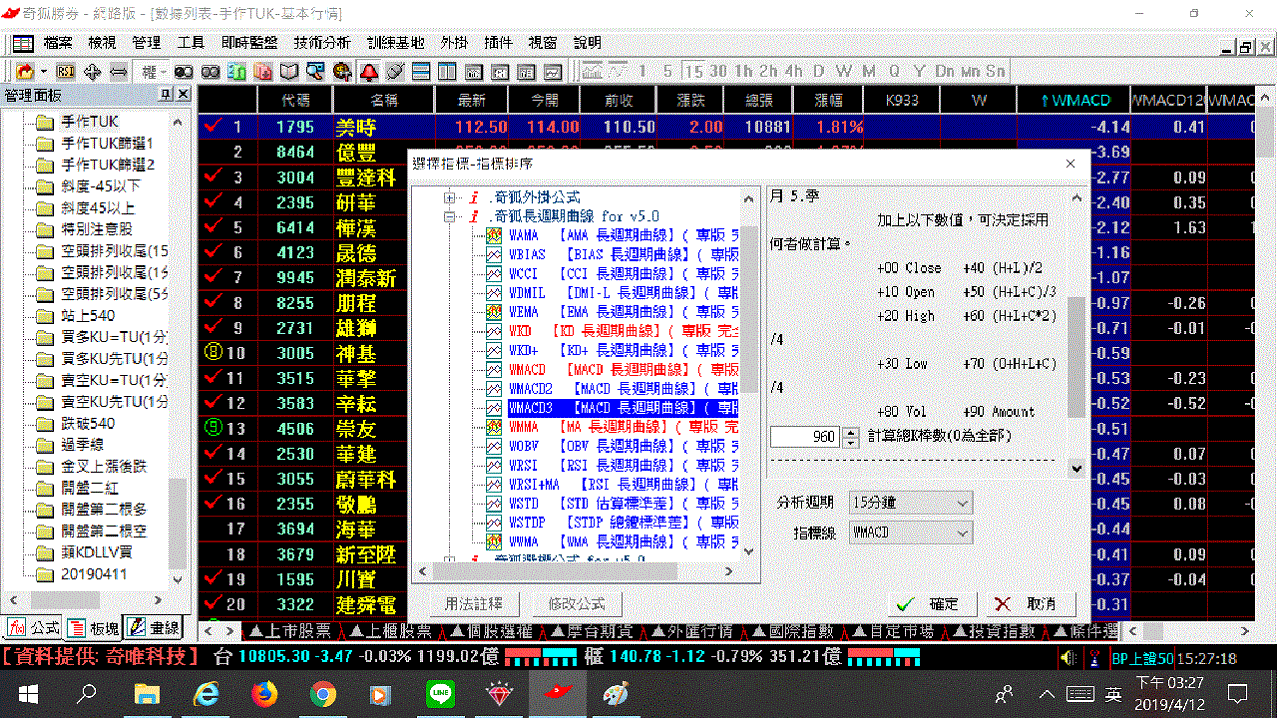The height and width of the screenshot is (718, 1280).
Task: Click the 用法註釋 button
Action: coord(474,604)
